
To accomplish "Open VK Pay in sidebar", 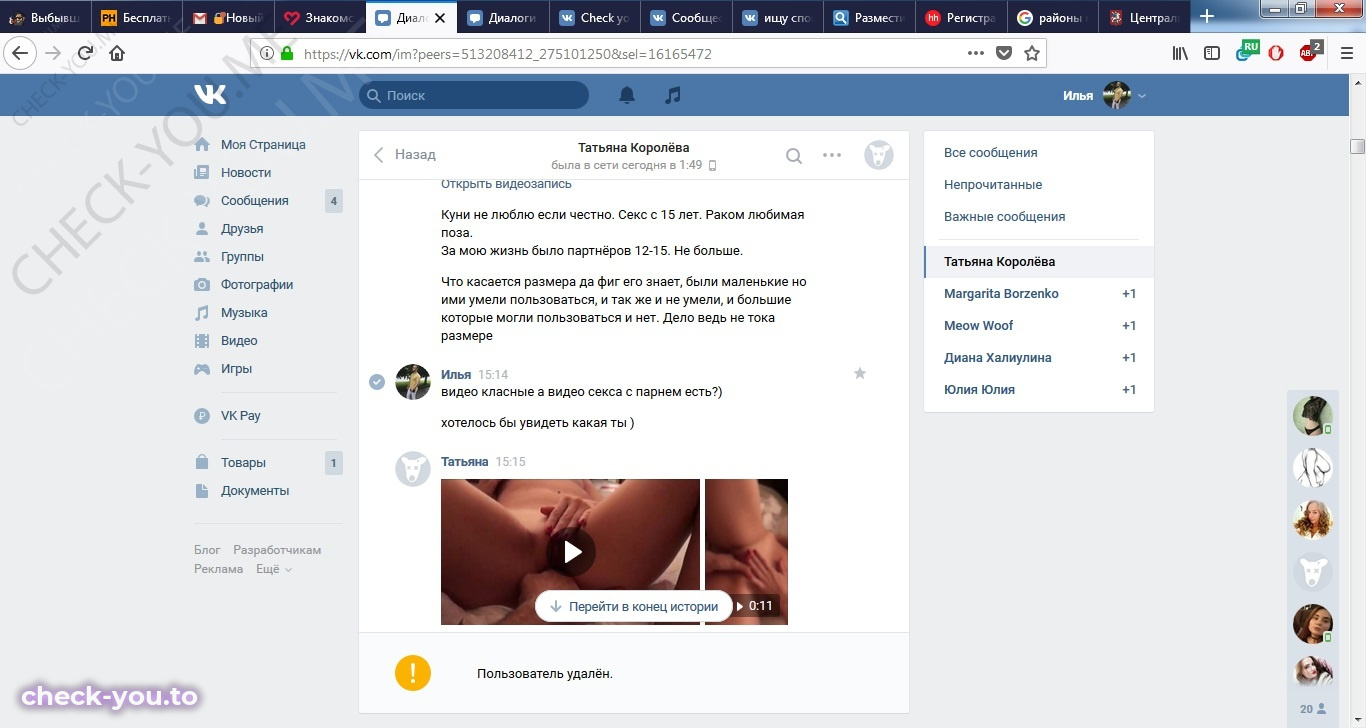I will click(x=240, y=416).
